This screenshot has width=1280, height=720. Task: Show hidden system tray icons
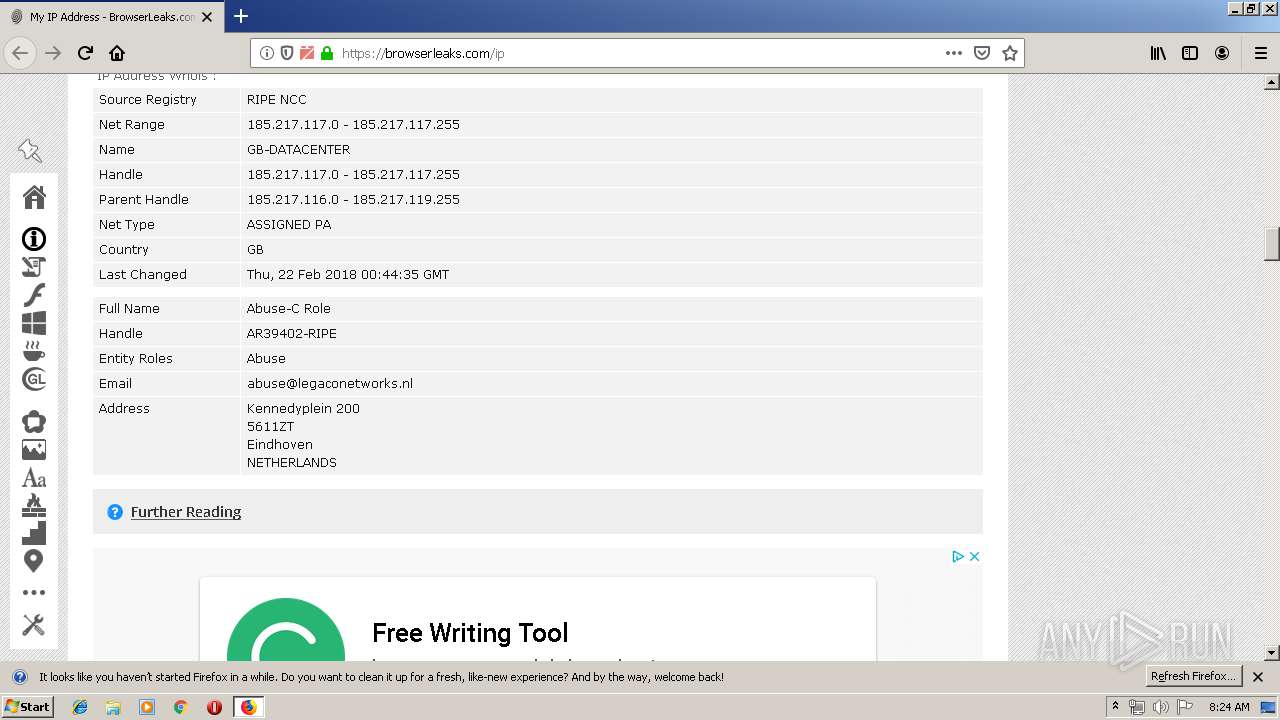[x=1115, y=707]
